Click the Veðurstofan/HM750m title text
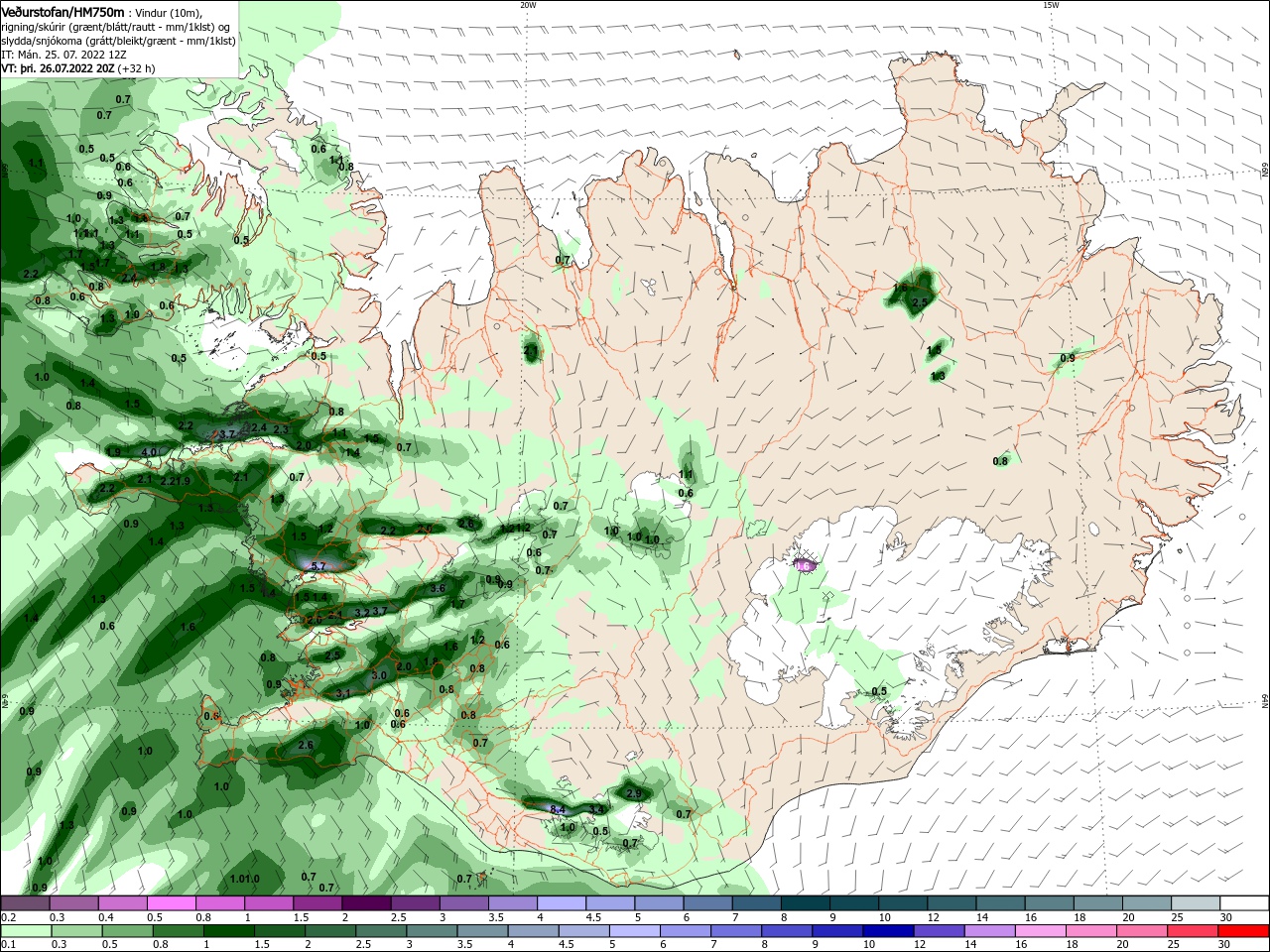This screenshot has width=1270, height=952. (63, 11)
